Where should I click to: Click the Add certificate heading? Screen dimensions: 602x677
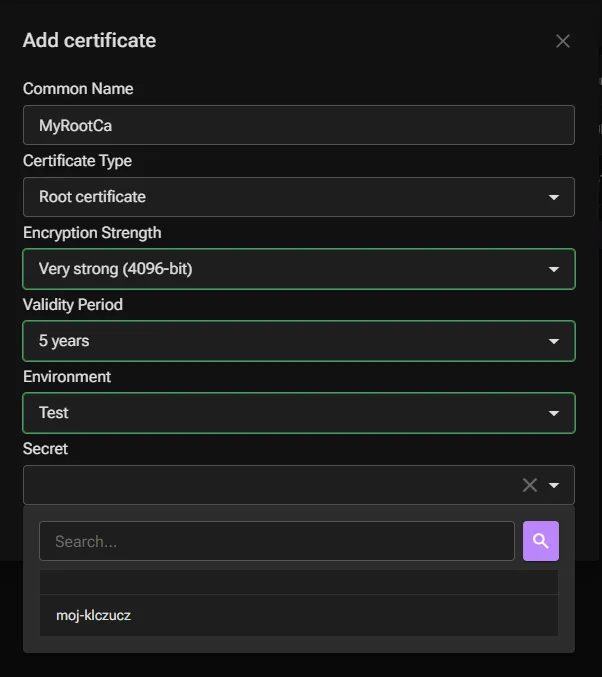[x=89, y=41]
